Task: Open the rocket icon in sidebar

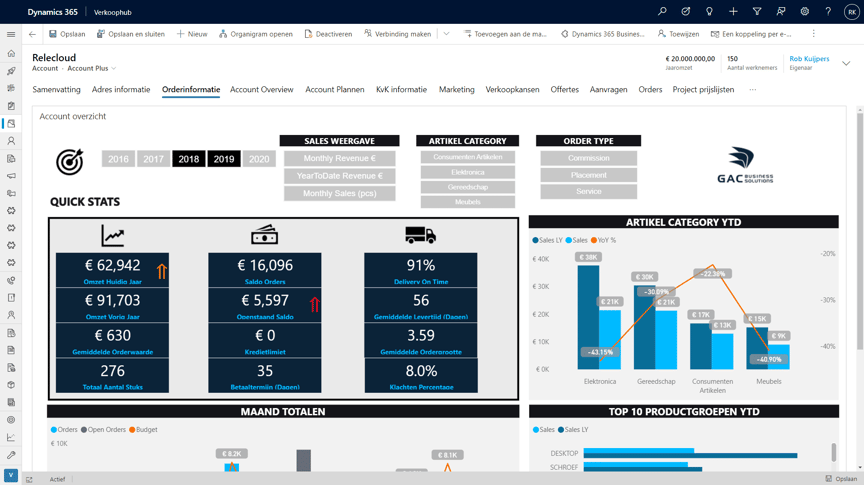Action: [11, 71]
